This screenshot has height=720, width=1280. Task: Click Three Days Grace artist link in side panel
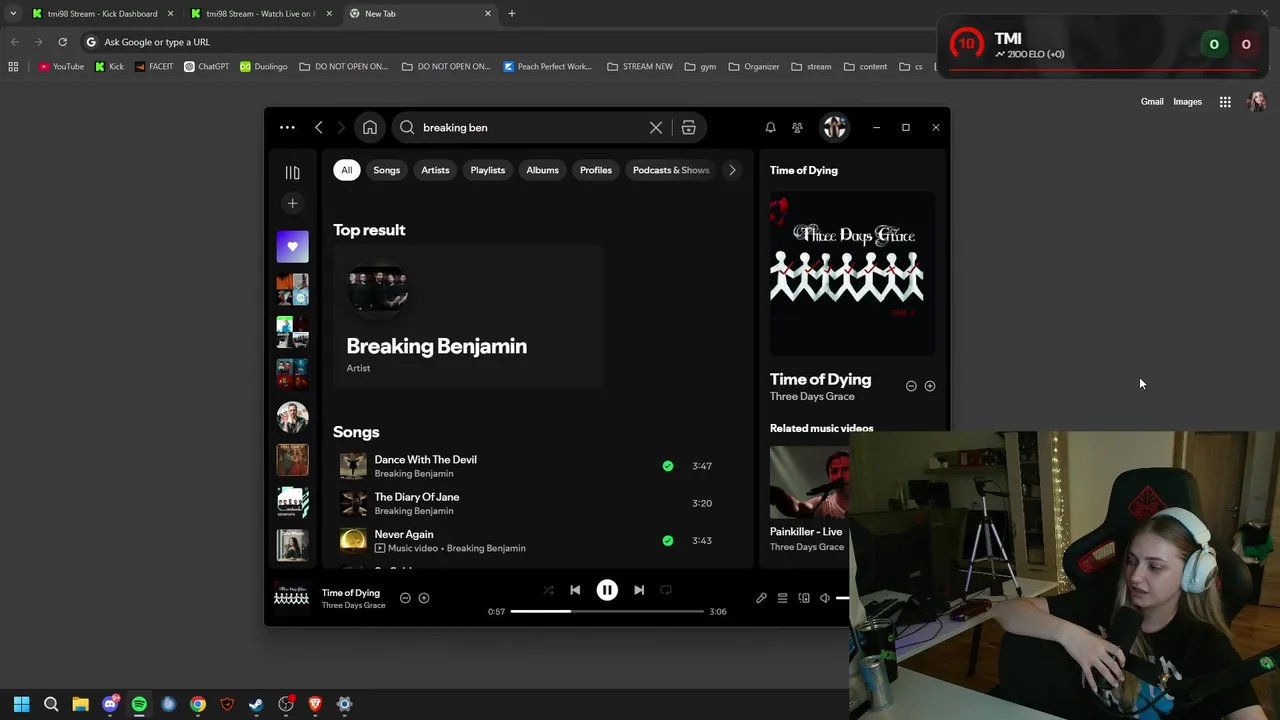tap(812, 397)
